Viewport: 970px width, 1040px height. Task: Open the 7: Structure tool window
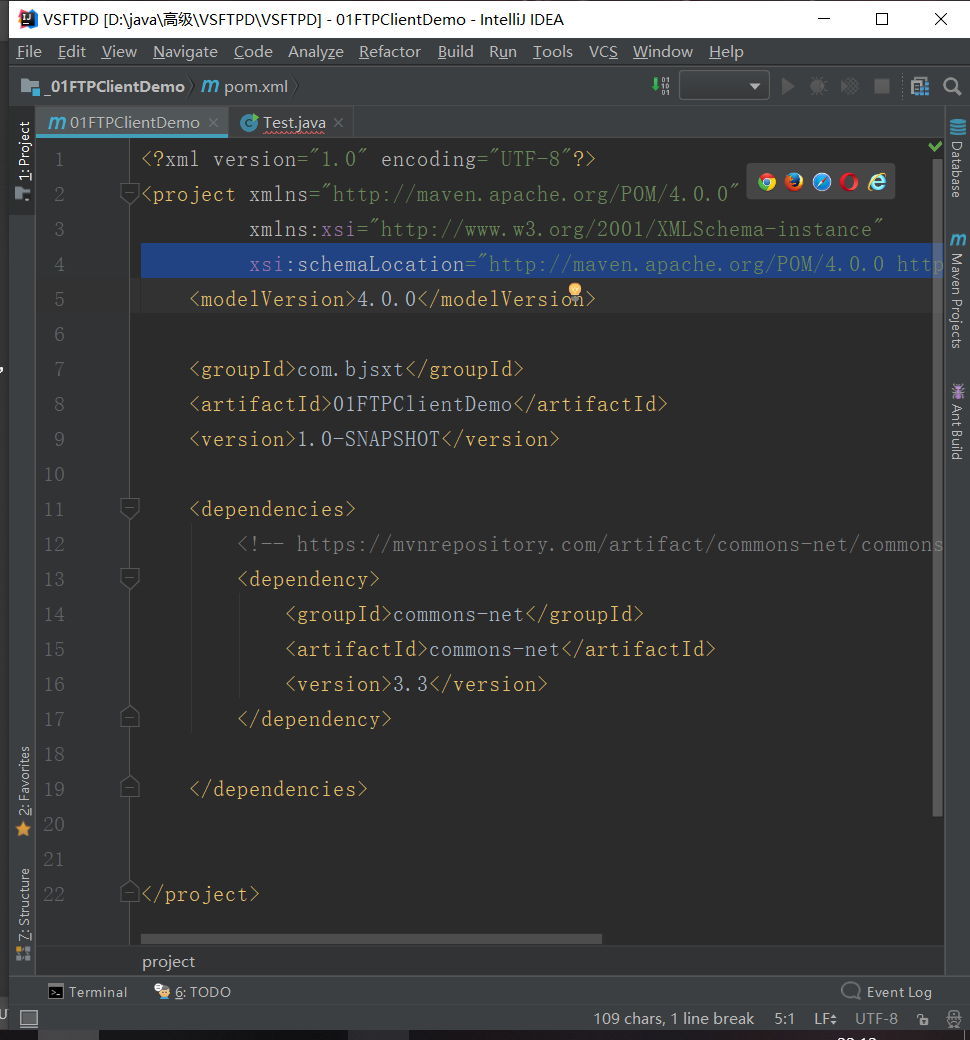24,914
